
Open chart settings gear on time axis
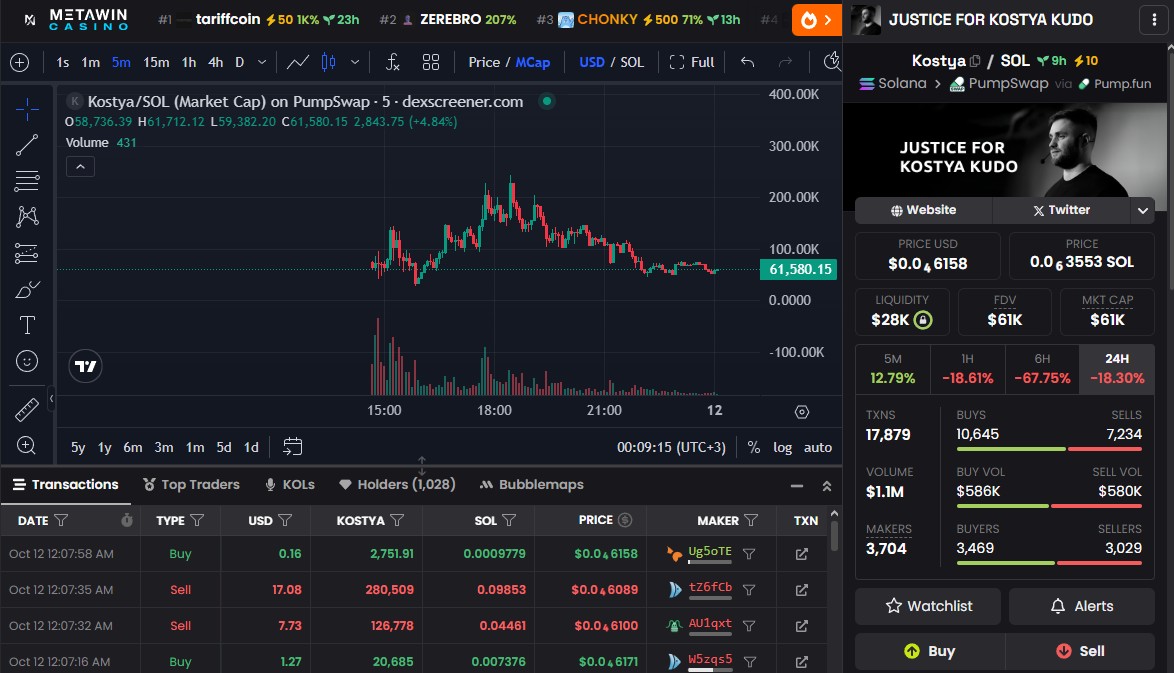[802, 412]
